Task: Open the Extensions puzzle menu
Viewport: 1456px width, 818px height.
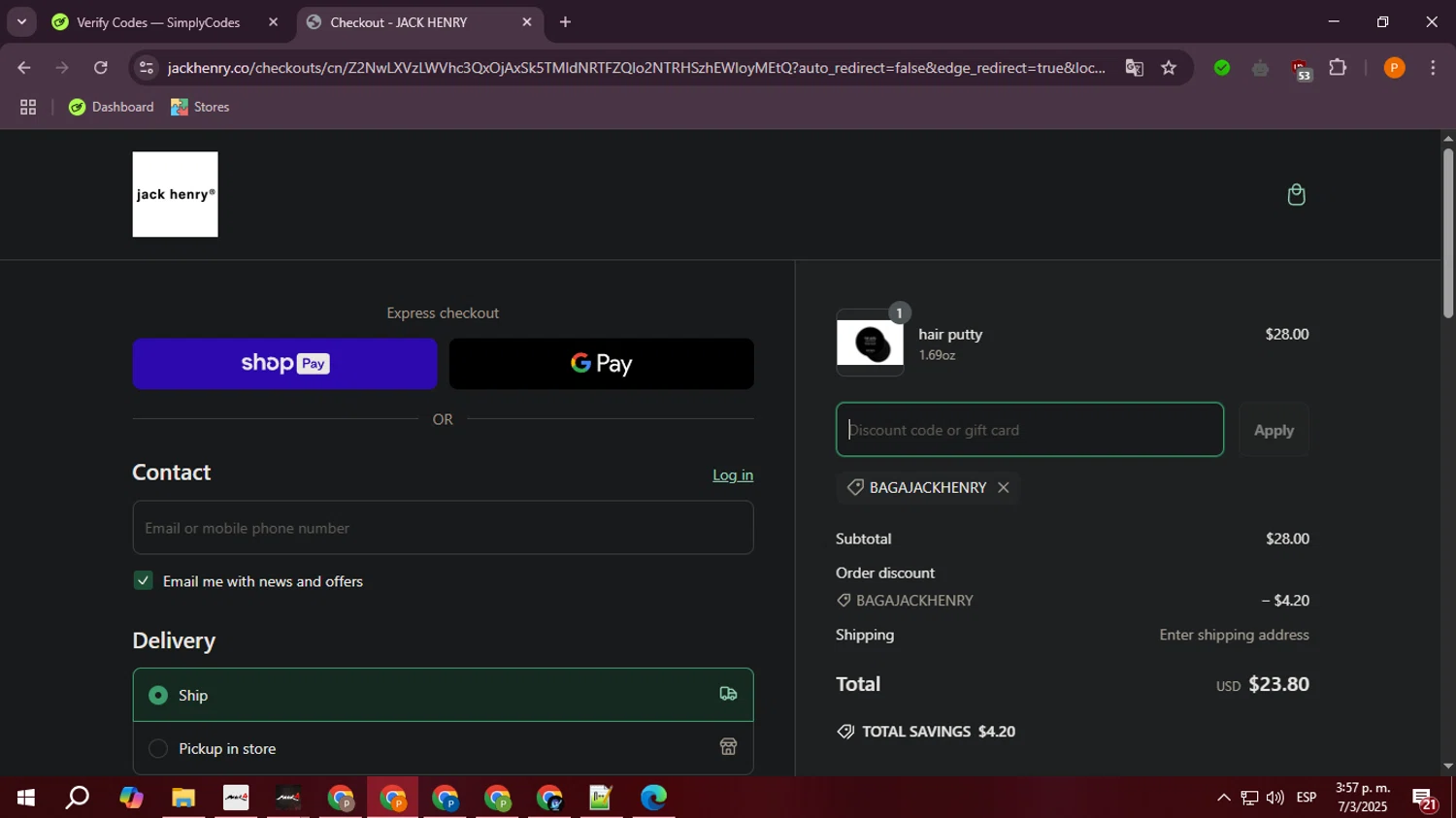Action: pos(1338,68)
